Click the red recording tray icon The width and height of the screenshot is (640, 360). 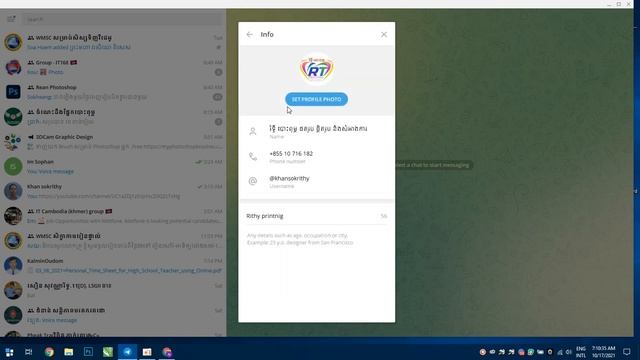482,352
